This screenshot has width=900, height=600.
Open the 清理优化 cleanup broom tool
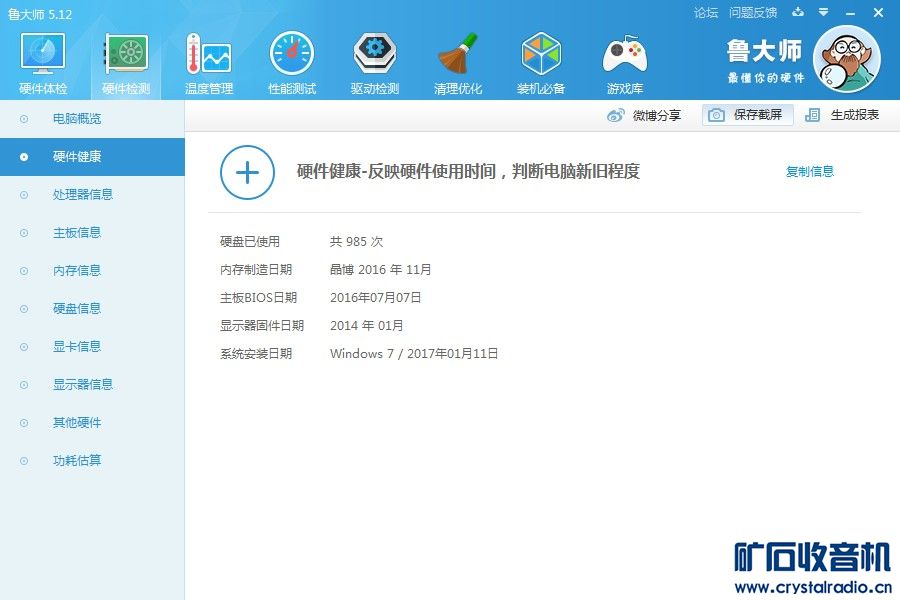457,63
